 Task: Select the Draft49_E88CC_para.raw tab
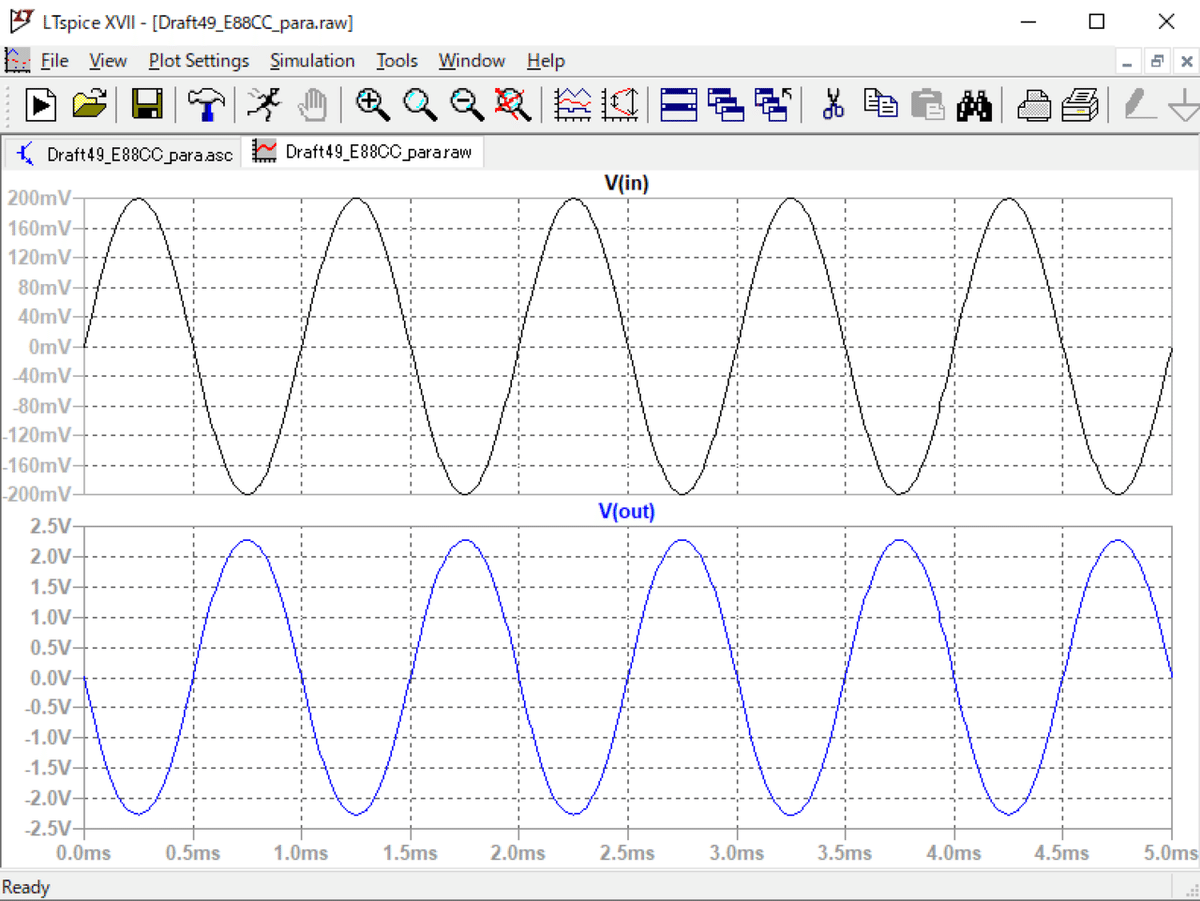coord(363,152)
